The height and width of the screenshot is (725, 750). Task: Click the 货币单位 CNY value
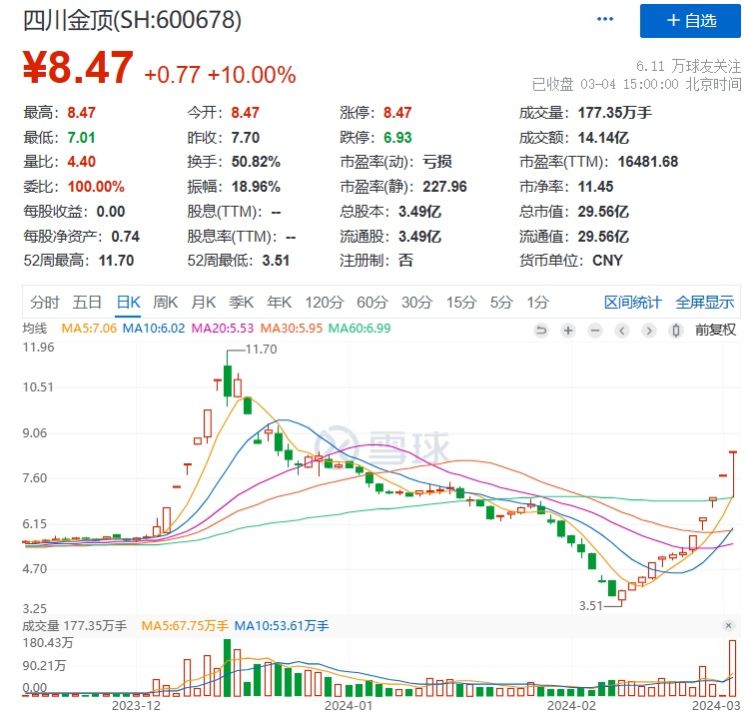point(607,261)
